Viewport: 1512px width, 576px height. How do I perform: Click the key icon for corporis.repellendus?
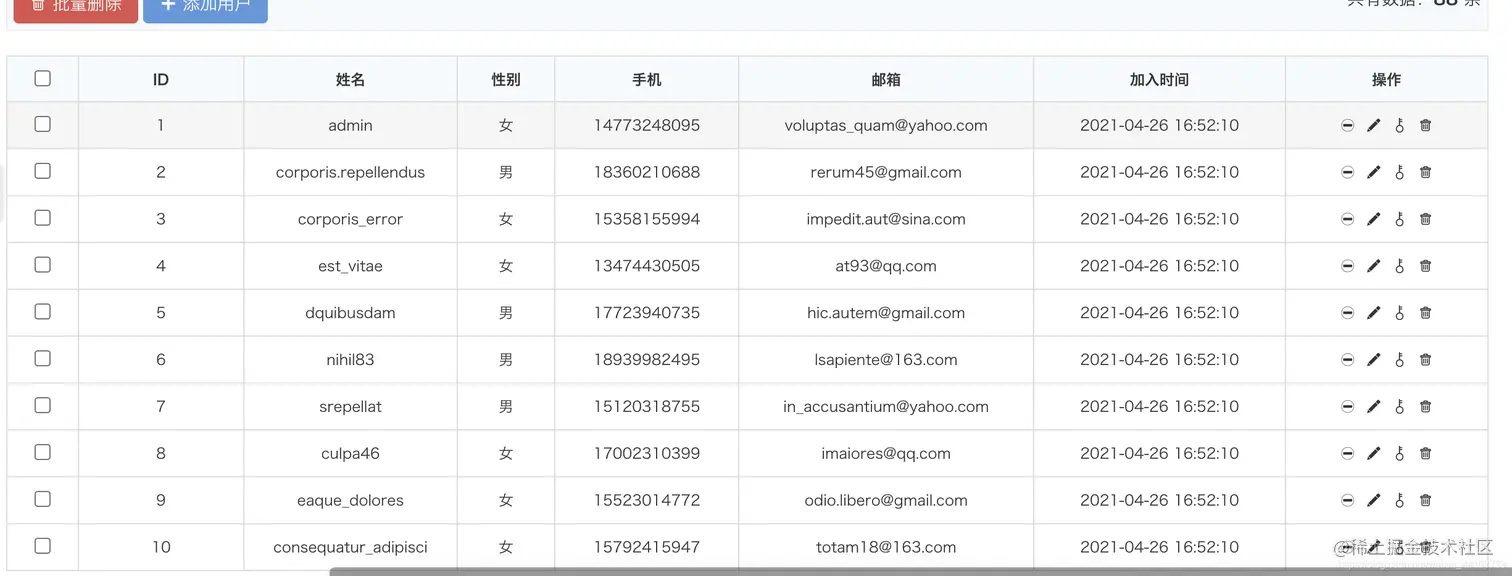coord(1400,173)
